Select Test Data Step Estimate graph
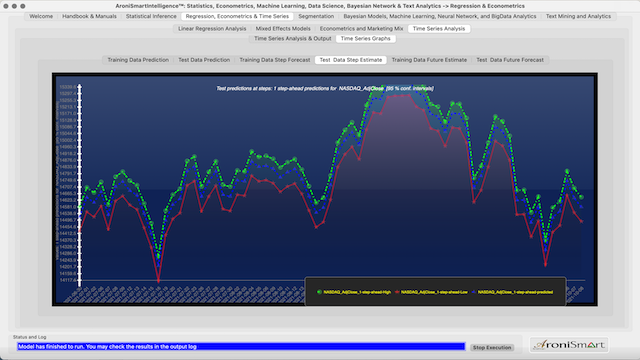This screenshot has height=360, width=640. point(351,60)
